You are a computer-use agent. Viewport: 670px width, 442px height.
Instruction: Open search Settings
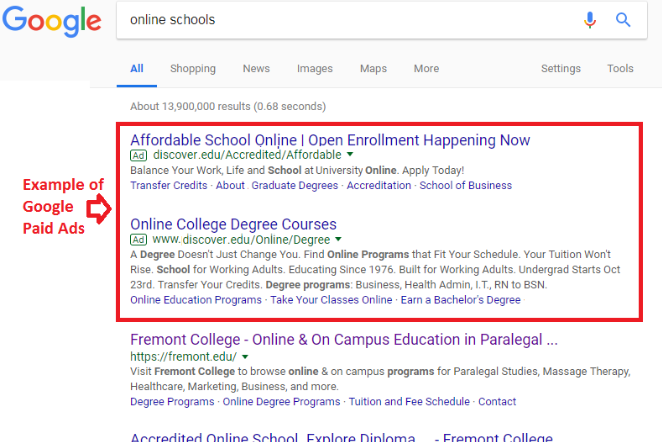(561, 68)
